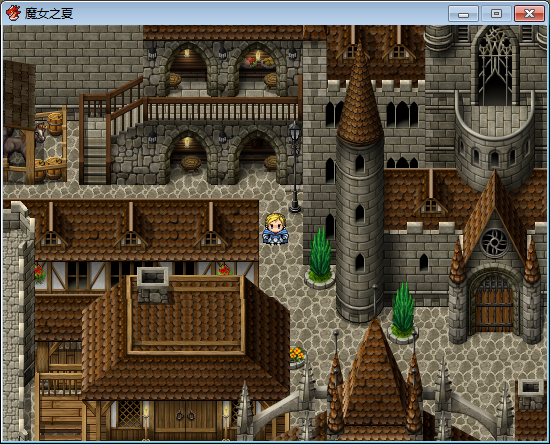The image size is (550, 444).
Task: Click the wooden church gate door
Action: pyautogui.click(x=494, y=304)
